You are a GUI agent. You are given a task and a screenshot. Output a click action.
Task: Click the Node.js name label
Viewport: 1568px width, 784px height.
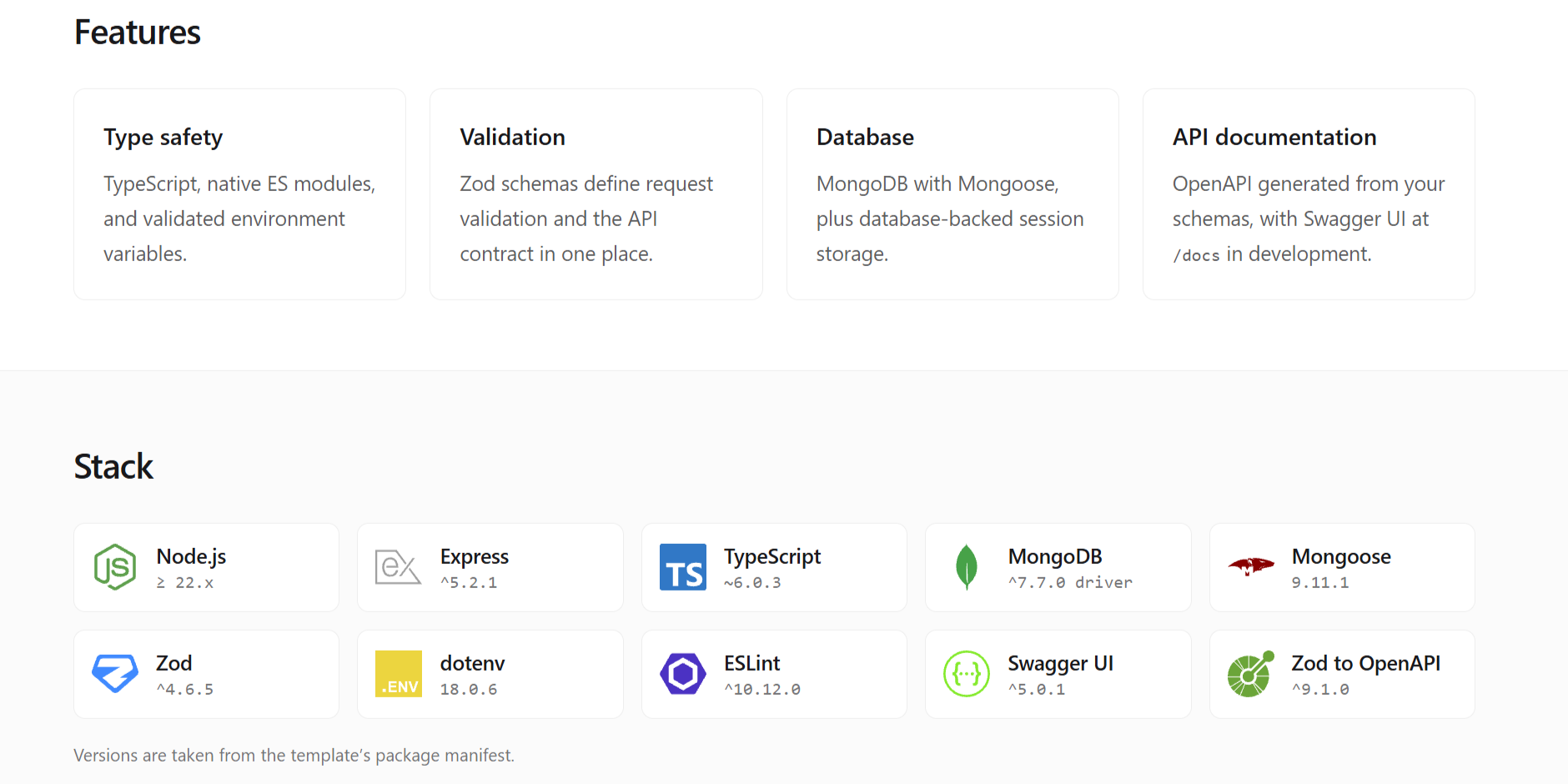tap(191, 556)
